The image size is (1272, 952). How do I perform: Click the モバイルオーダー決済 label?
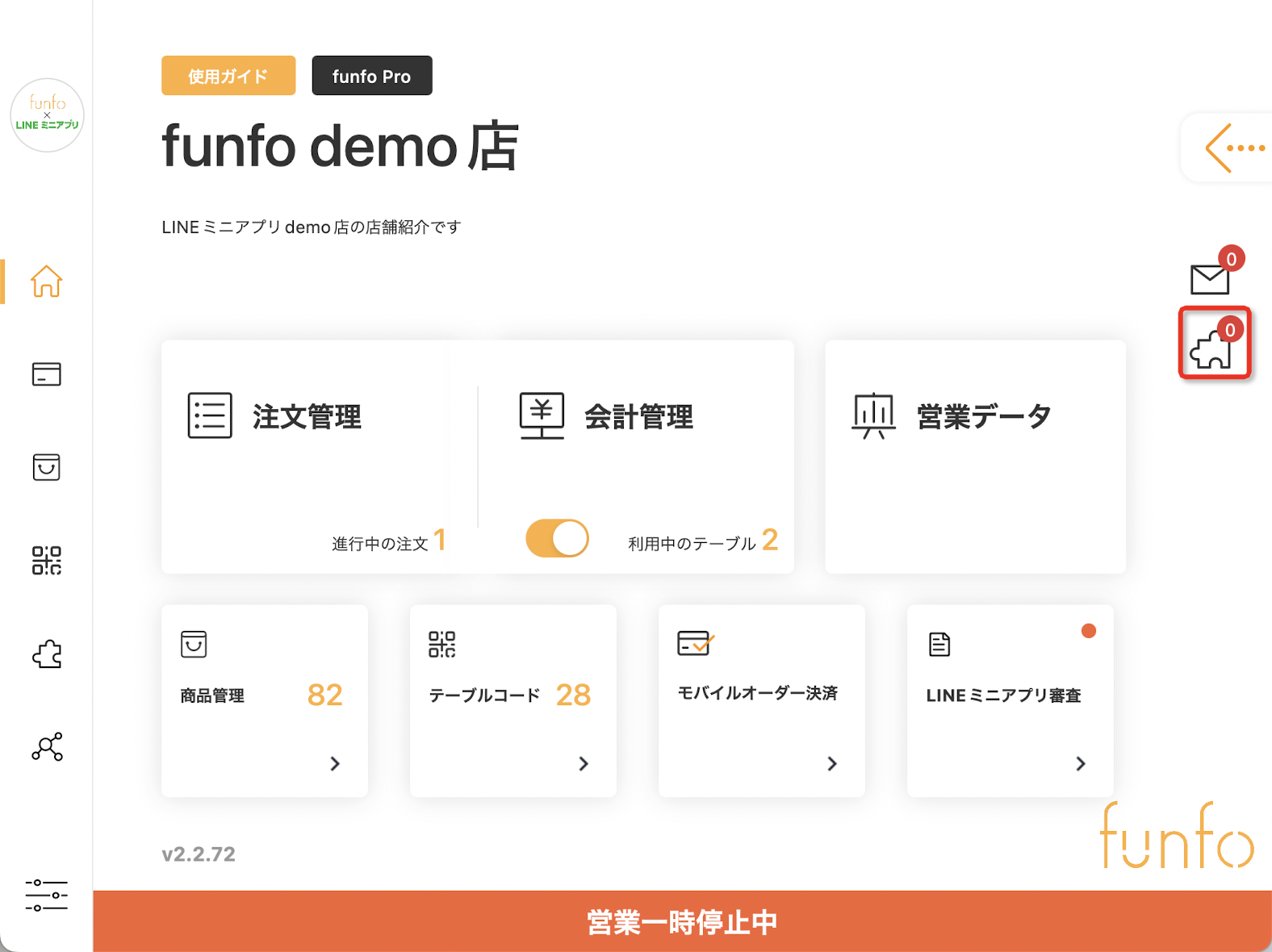click(x=758, y=694)
